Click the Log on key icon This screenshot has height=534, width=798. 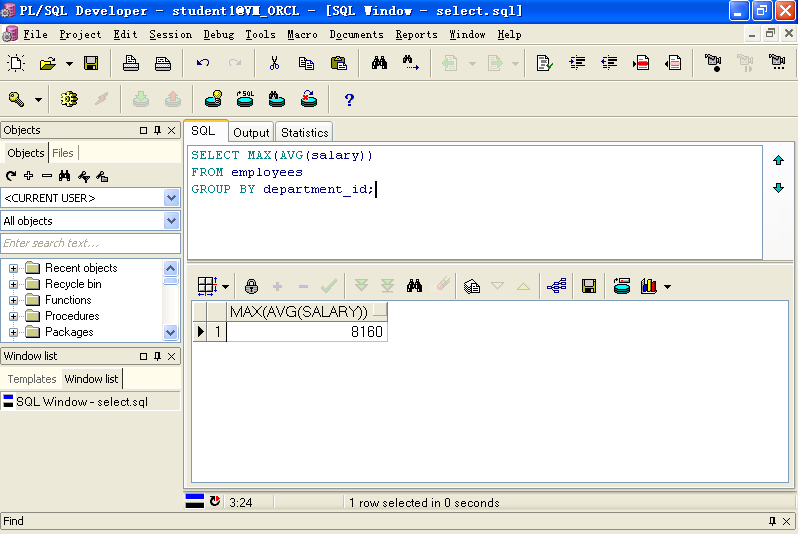point(16,99)
